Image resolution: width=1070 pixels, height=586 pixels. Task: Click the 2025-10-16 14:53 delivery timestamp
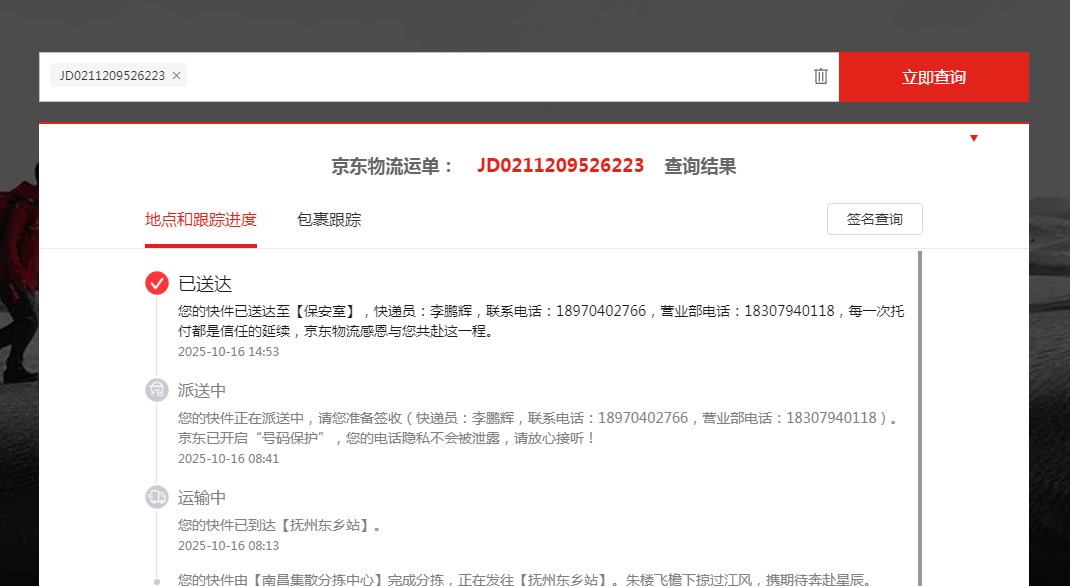228,352
